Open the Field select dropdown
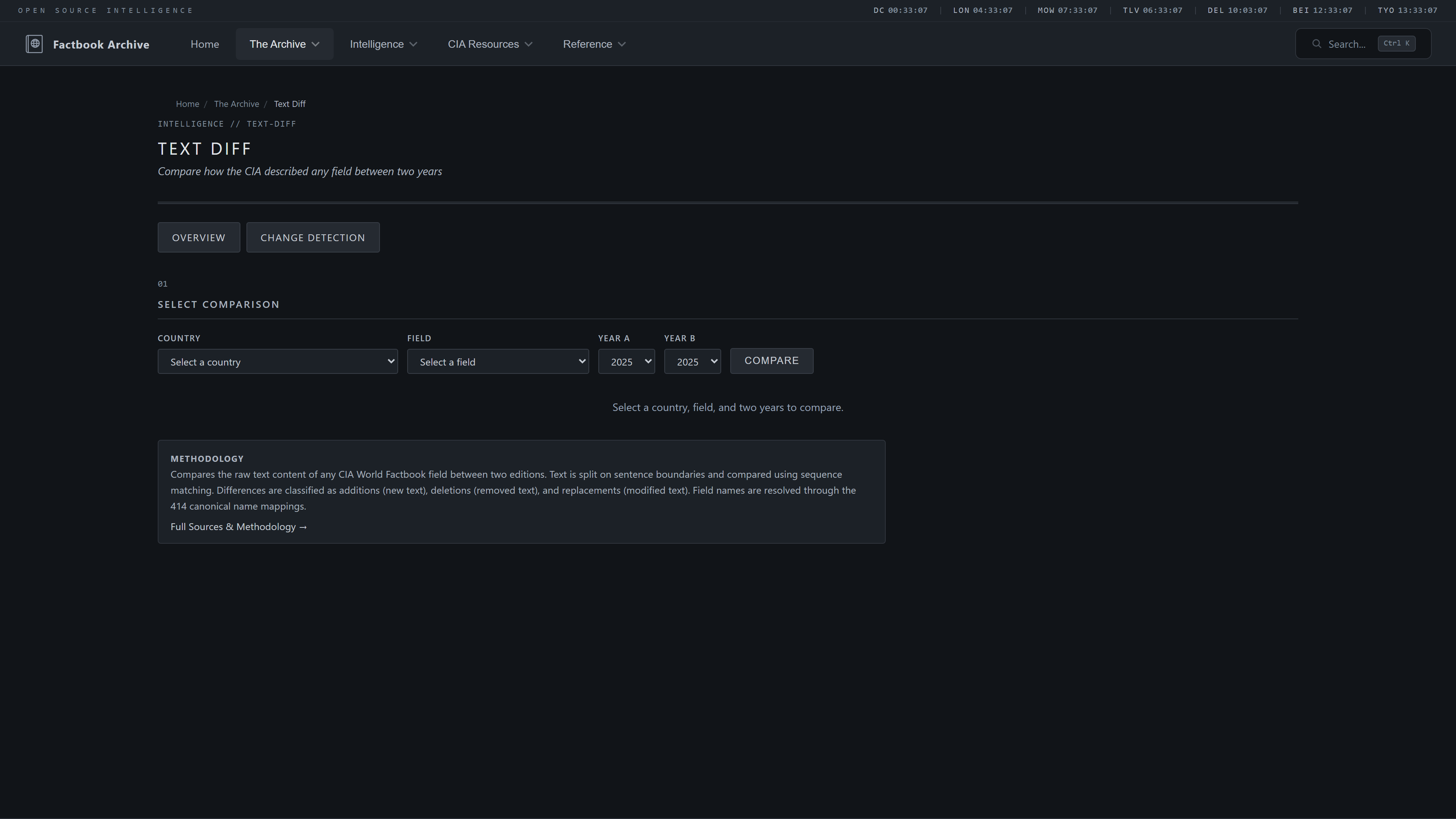The image size is (1456, 819). (x=497, y=362)
